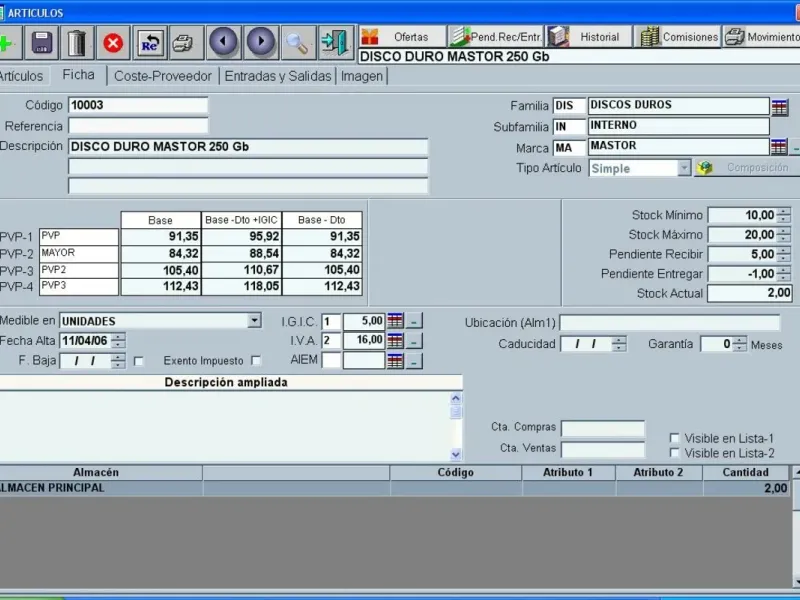Image resolution: width=800 pixels, height=600 pixels.
Task: Switch to Imagen tab
Action: pos(361,76)
